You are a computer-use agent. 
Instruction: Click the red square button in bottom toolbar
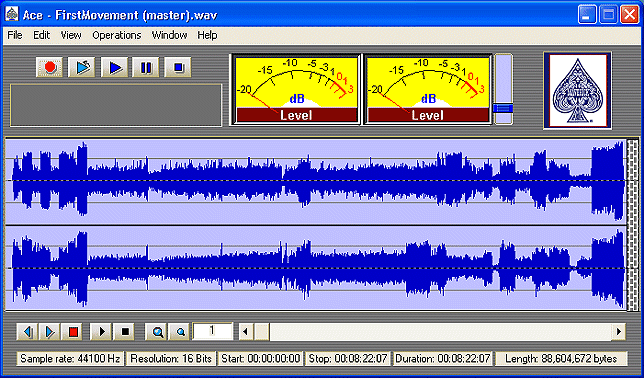pos(73,332)
